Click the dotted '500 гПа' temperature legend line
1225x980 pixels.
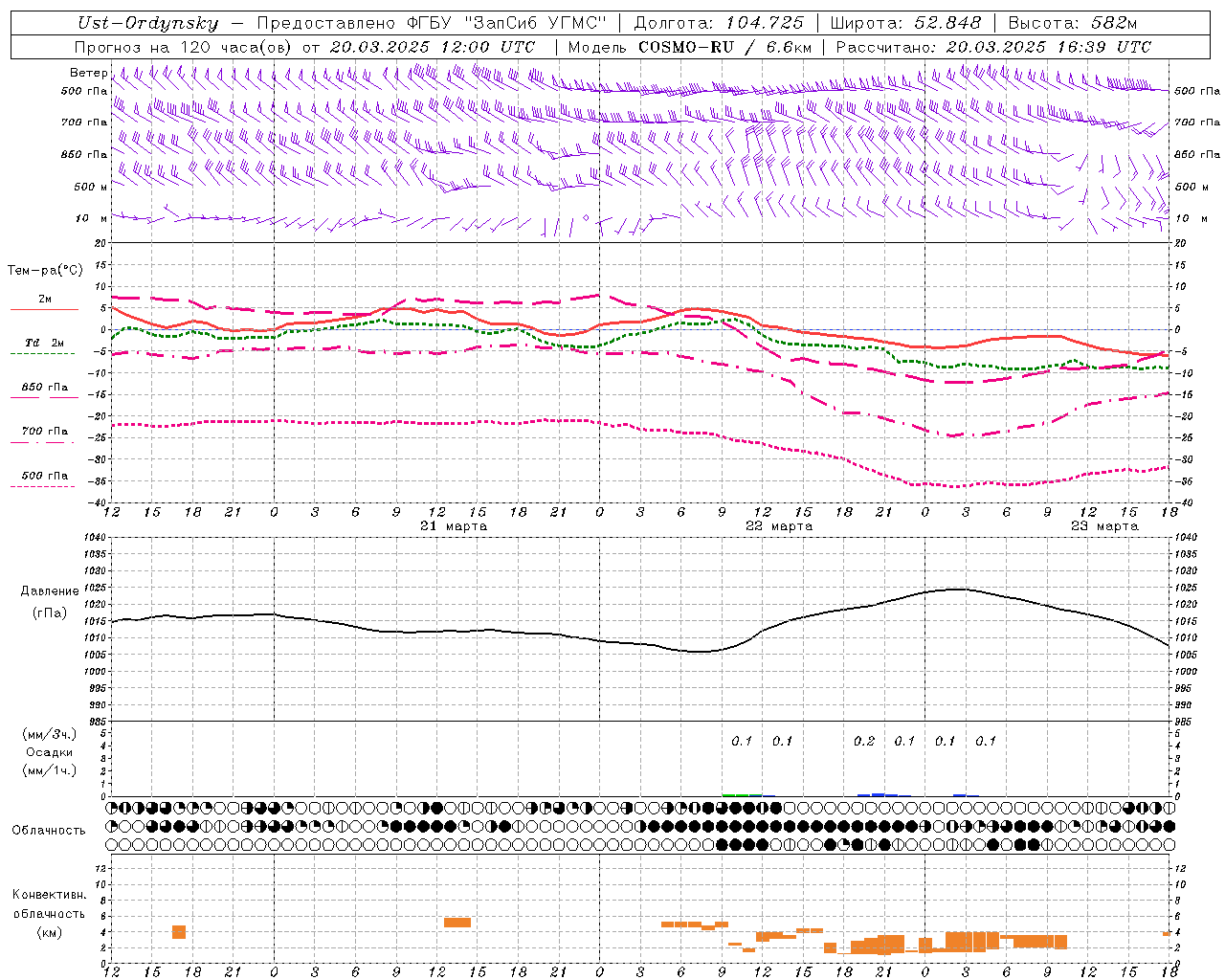pos(43,487)
